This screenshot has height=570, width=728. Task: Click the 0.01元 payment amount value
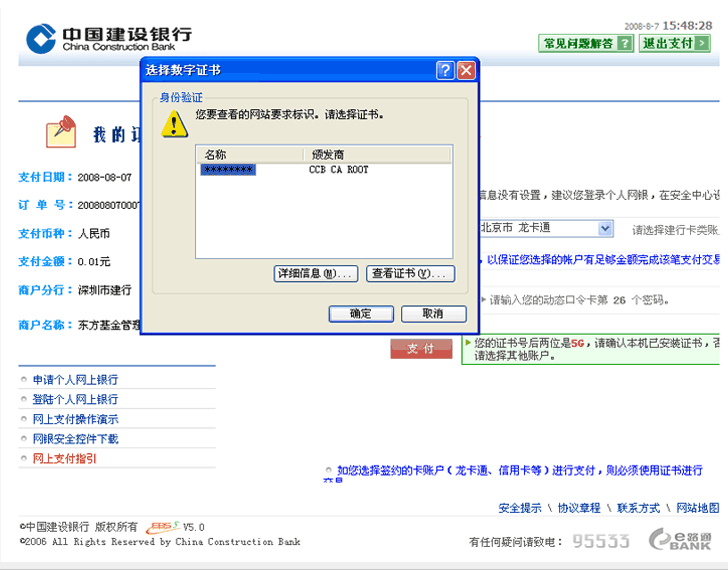(94, 262)
